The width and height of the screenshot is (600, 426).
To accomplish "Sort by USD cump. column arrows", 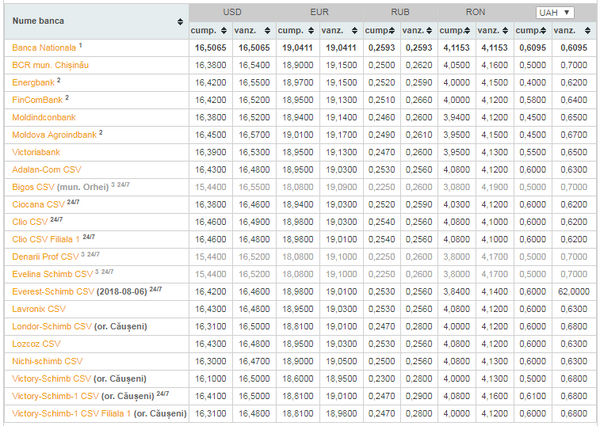I will (x=224, y=31).
